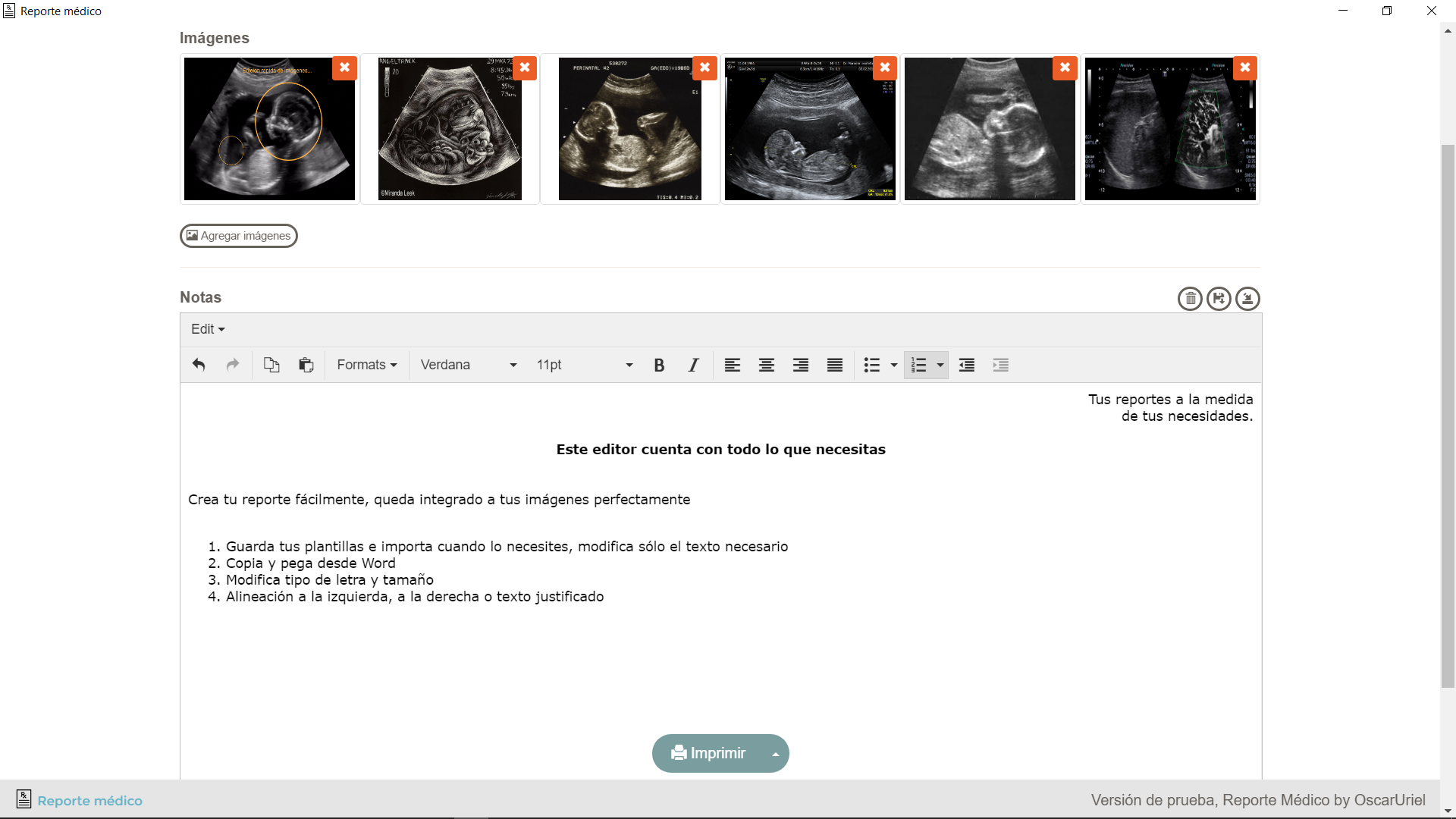The width and height of the screenshot is (1456, 819).
Task: Decrease indent of the list
Action: point(966,365)
